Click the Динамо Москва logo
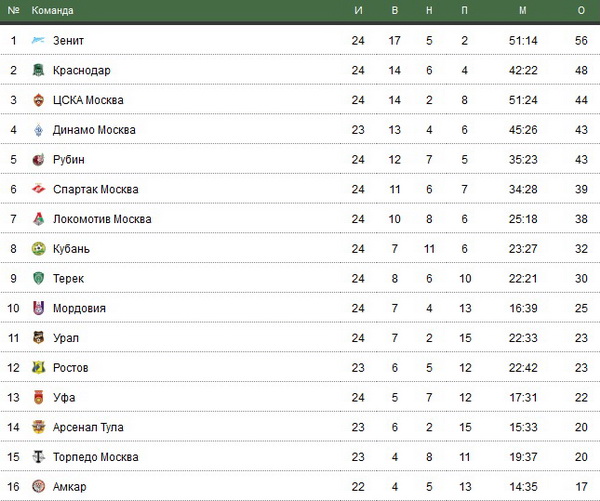 tap(38, 130)
